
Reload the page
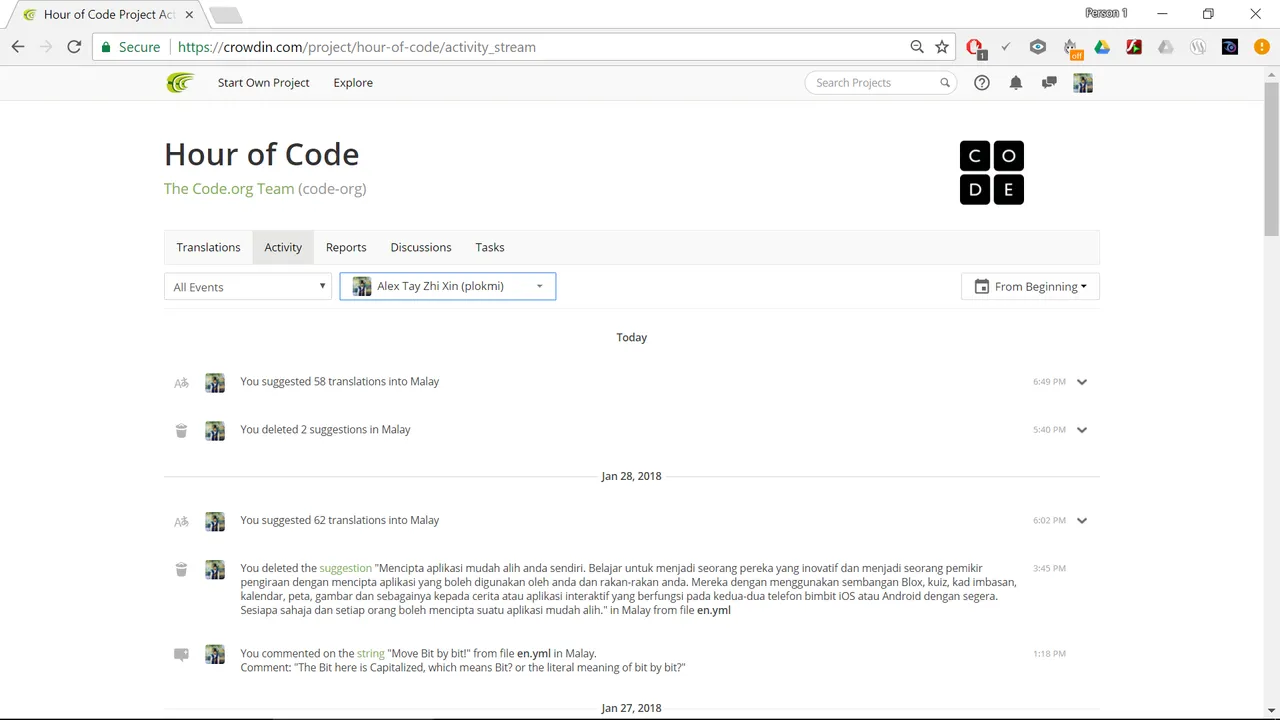coord(74,47)
